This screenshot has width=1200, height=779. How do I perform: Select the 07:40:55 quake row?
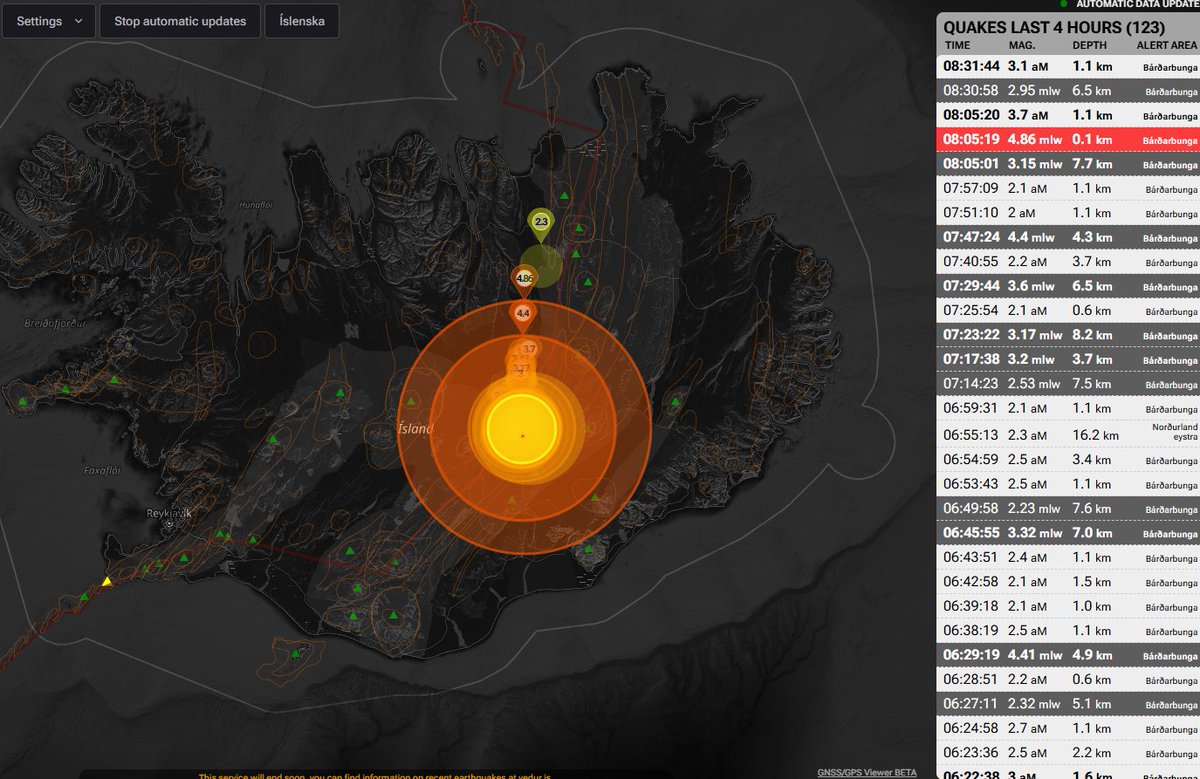[1067, 262]
